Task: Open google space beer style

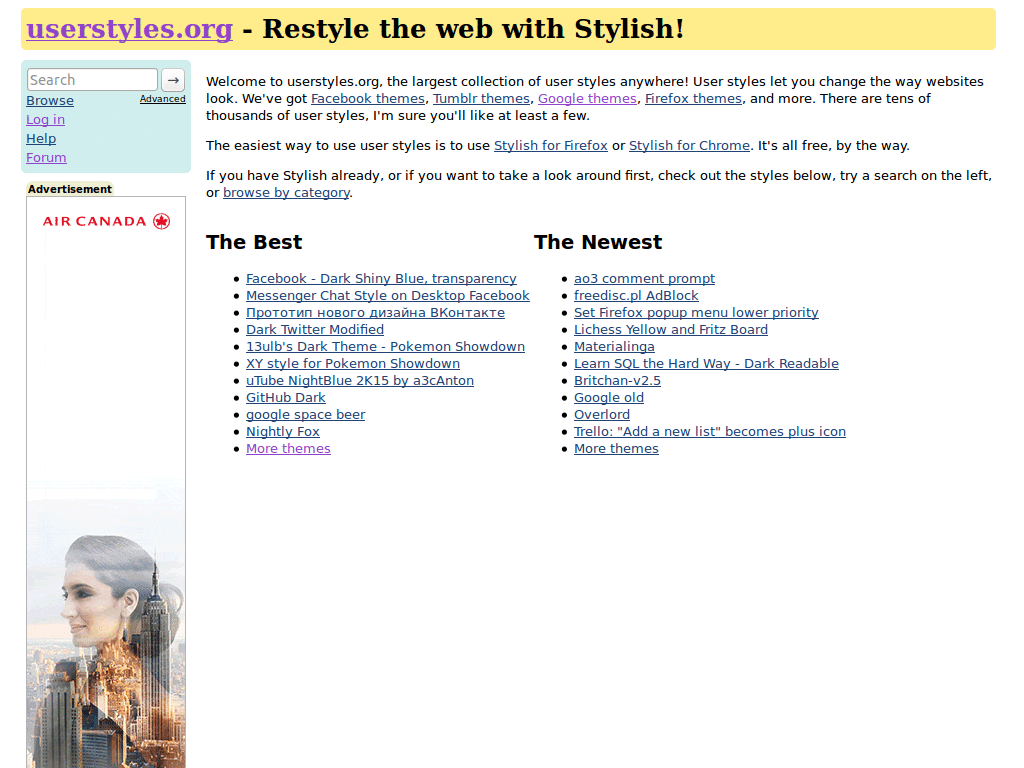Action: coord(306,415)
